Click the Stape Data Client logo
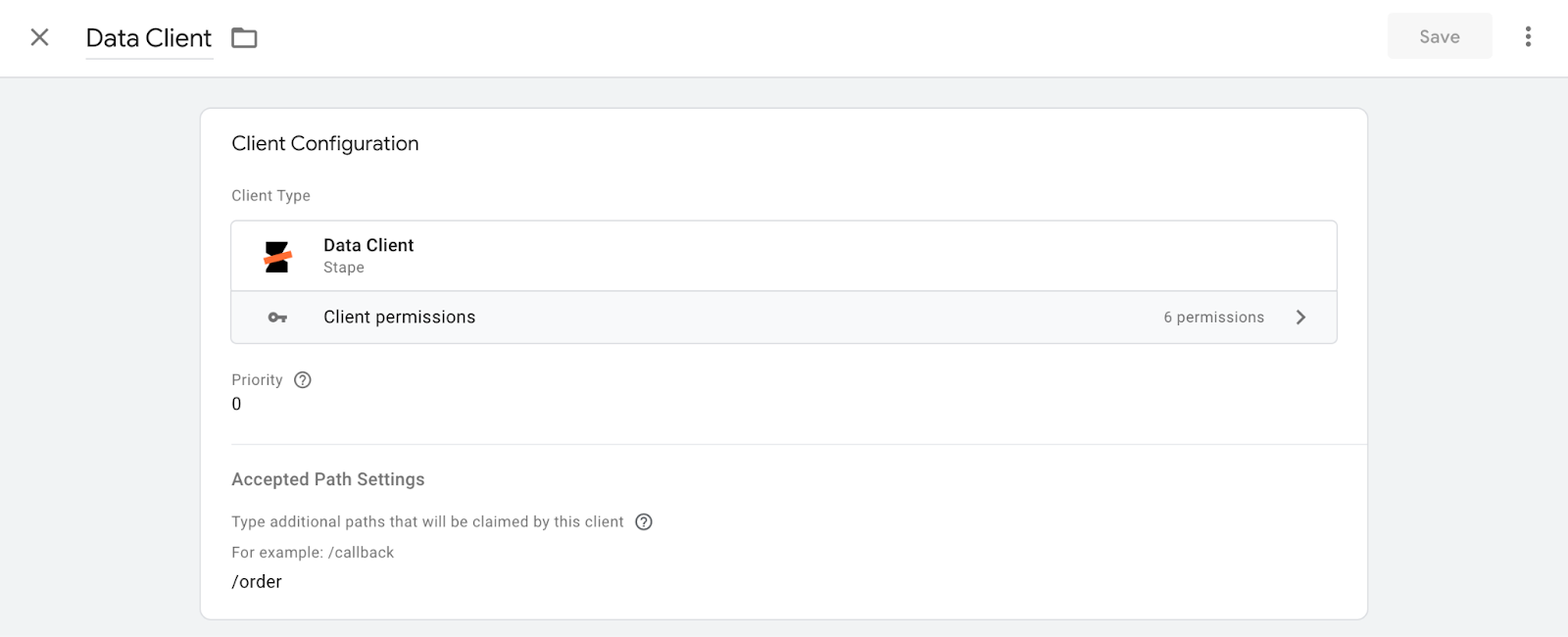This screenshot has width=1568, height=637. (277, 255)
